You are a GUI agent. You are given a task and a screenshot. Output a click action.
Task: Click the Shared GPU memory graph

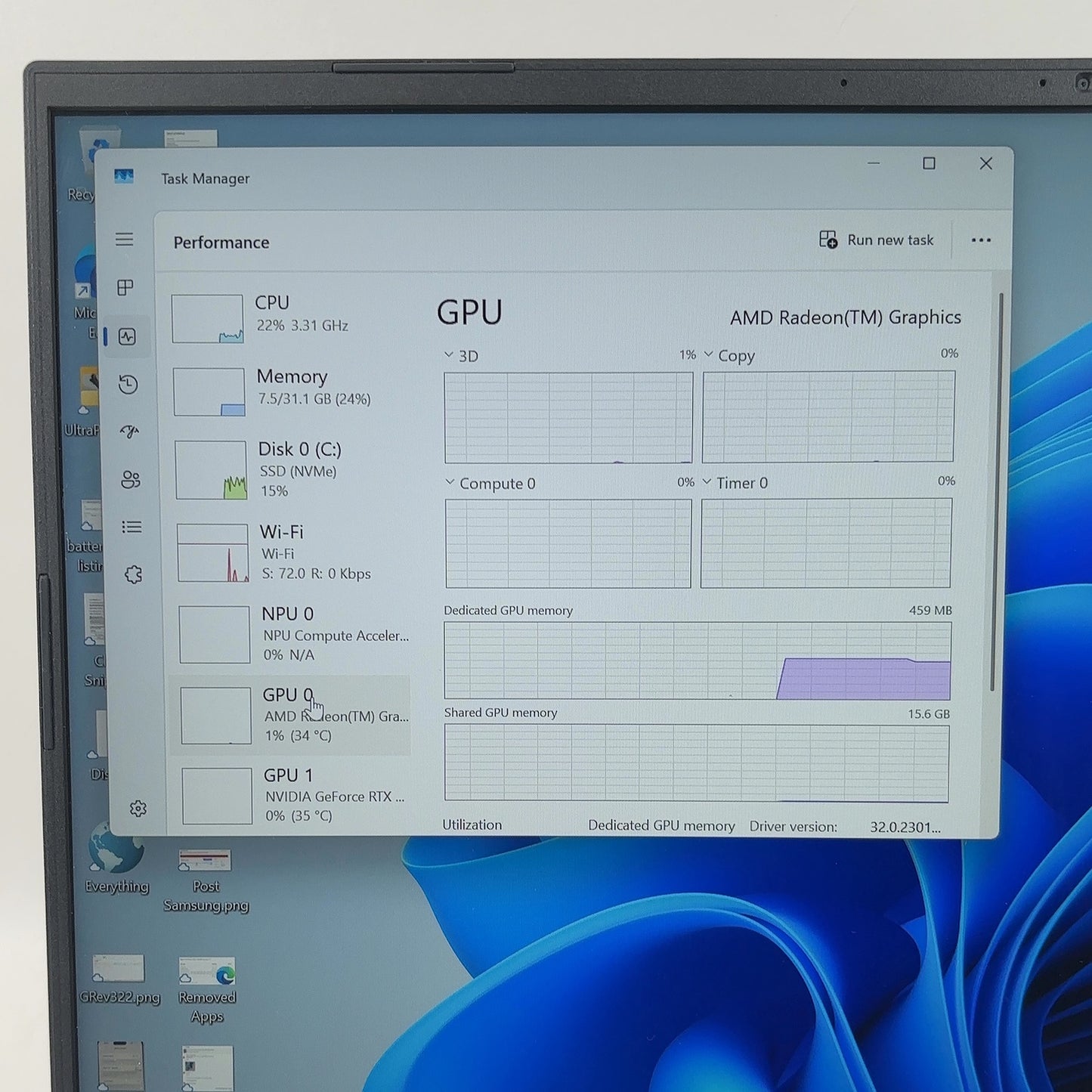[697, 763]
